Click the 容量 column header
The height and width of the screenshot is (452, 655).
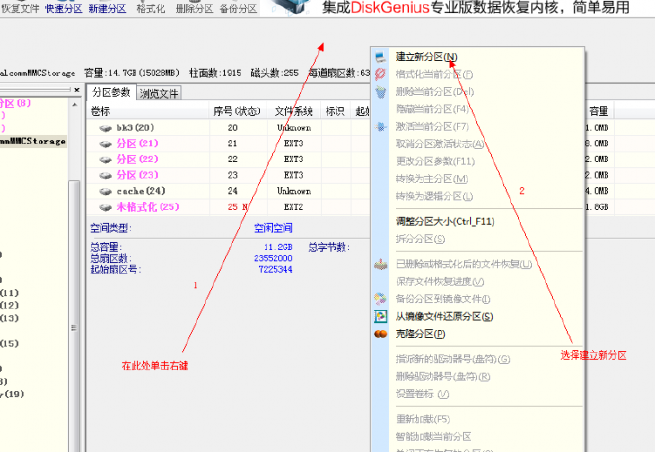click(599, 111)
